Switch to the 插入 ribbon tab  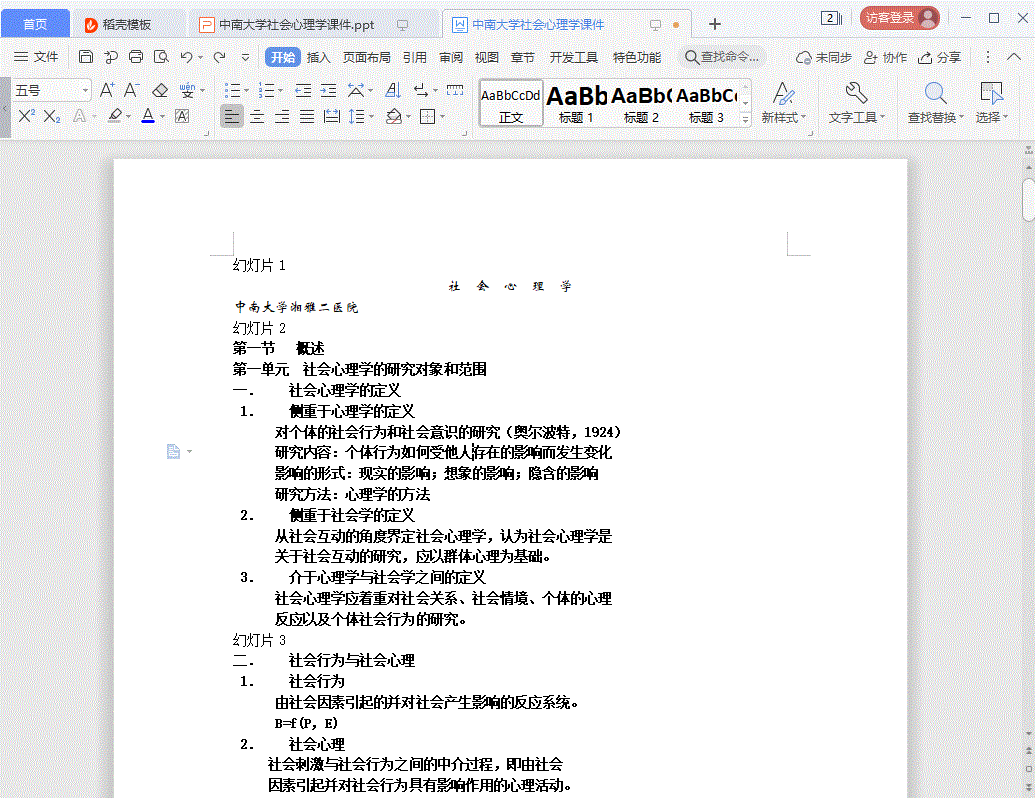tap(318, 57)
